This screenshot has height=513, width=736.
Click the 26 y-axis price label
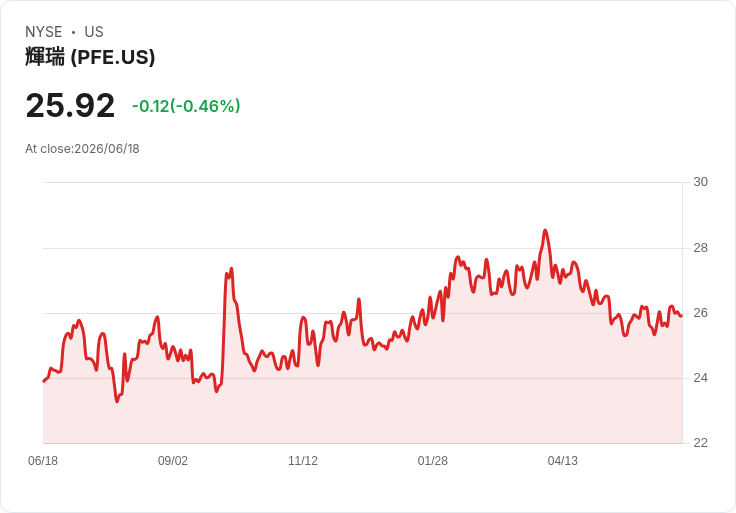click(700, 313)
